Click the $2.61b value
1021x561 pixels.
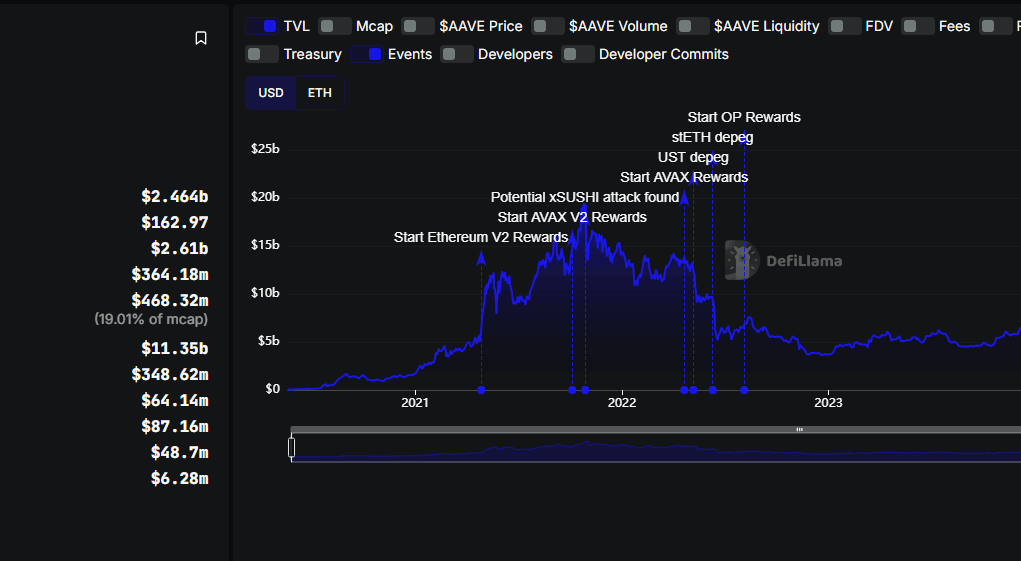pos(179,249)
